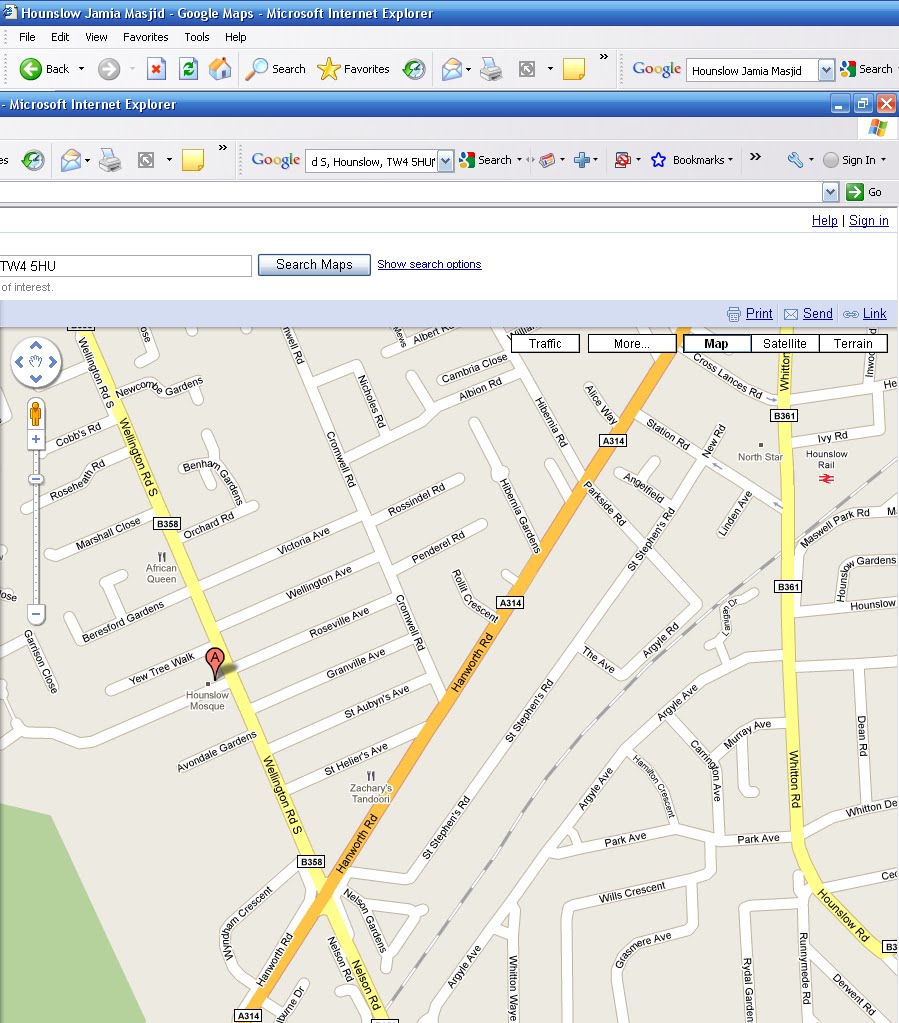Click the printer icon in the back window toolbar
Image resolution: width=899 pixels, height=1023 pixels.
(x=491, y=69)
